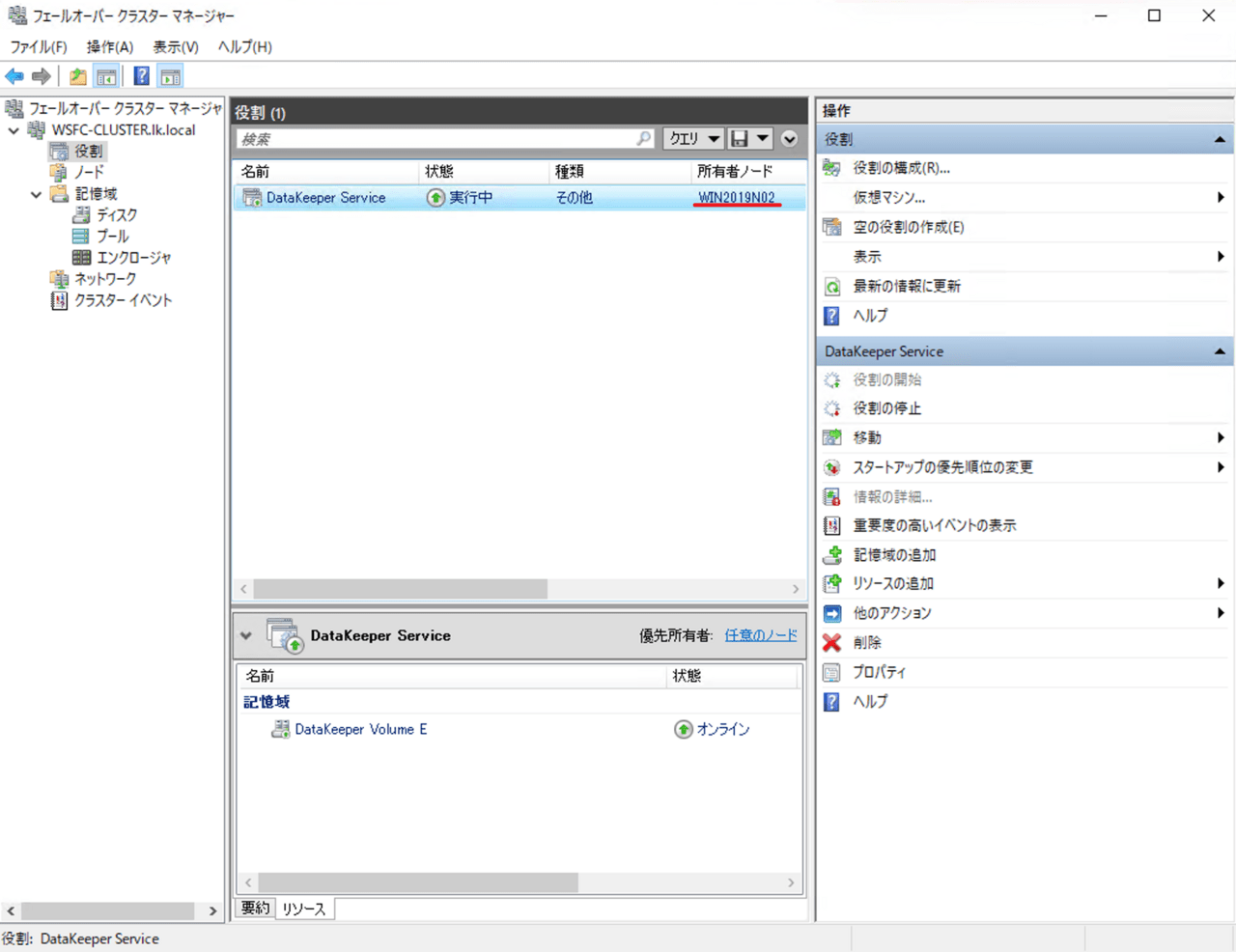Click 役割の停止 action

886,408
